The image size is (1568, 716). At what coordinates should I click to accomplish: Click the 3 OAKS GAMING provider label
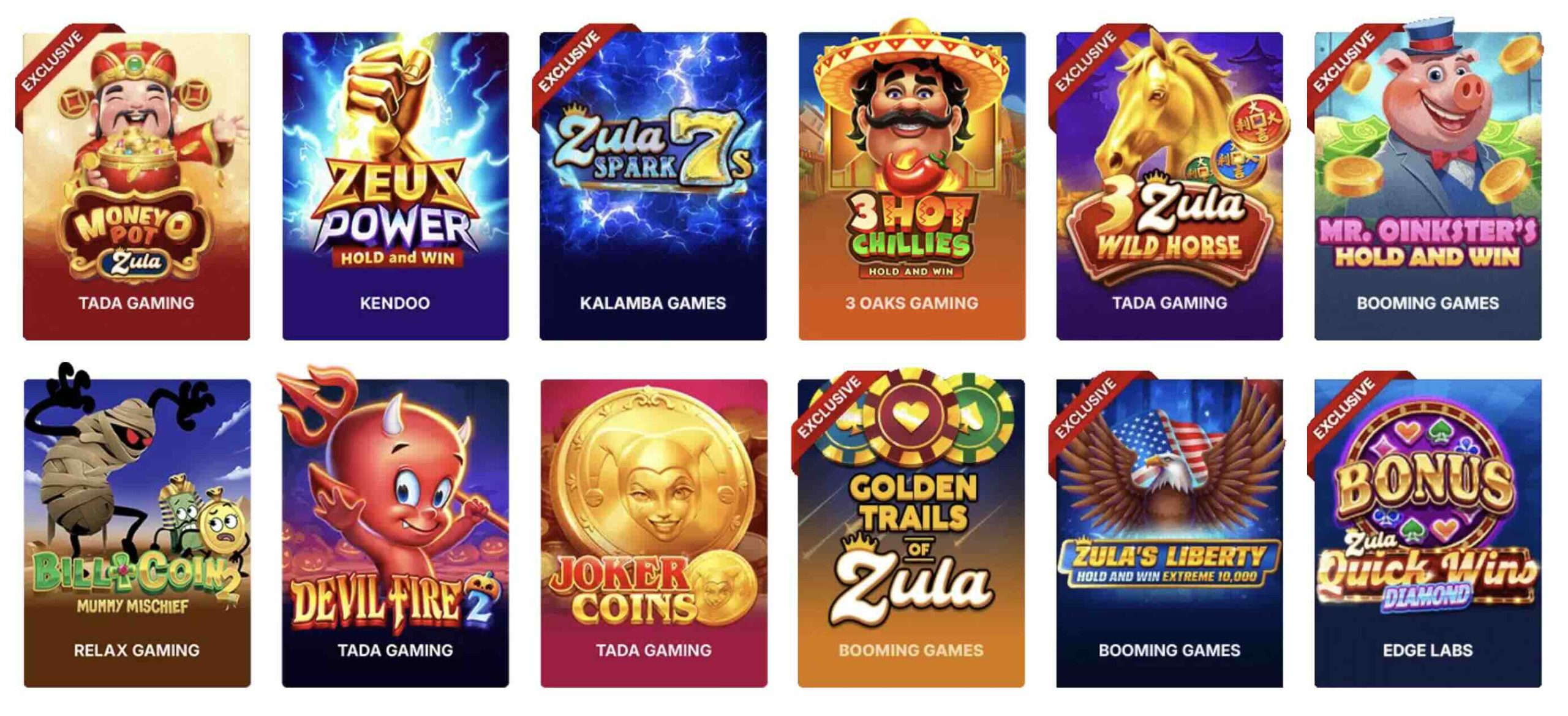[911, 303]
